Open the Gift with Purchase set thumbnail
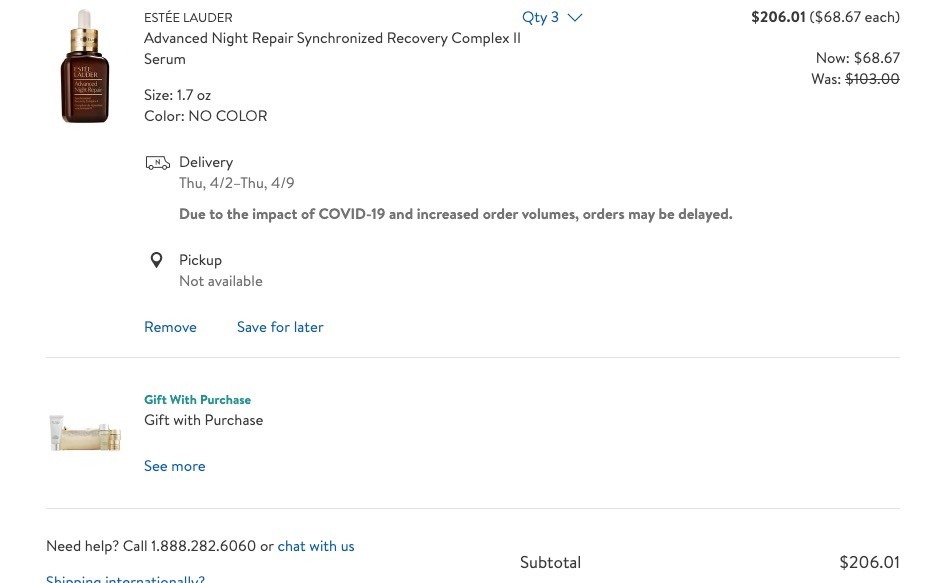 pyautogui.click(x=85, y=432)
